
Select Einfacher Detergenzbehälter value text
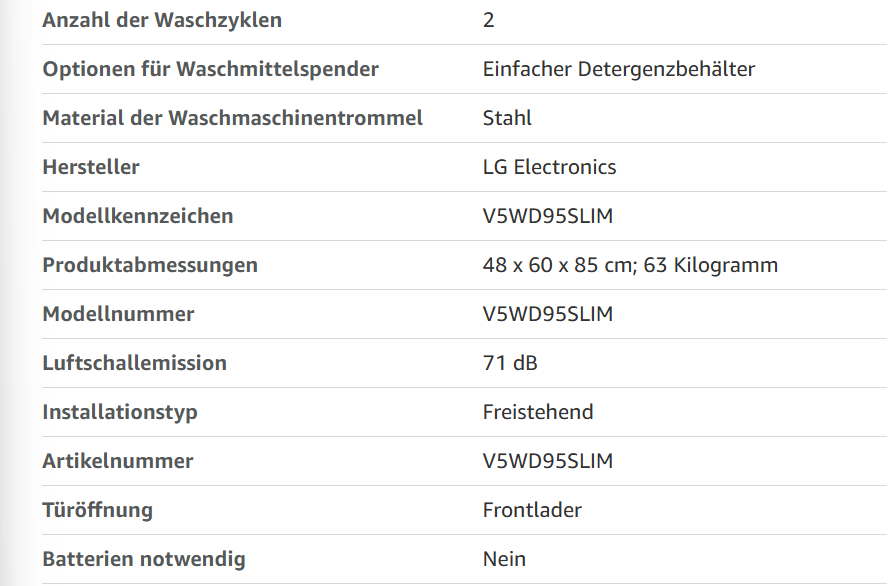tap(619, 69)
